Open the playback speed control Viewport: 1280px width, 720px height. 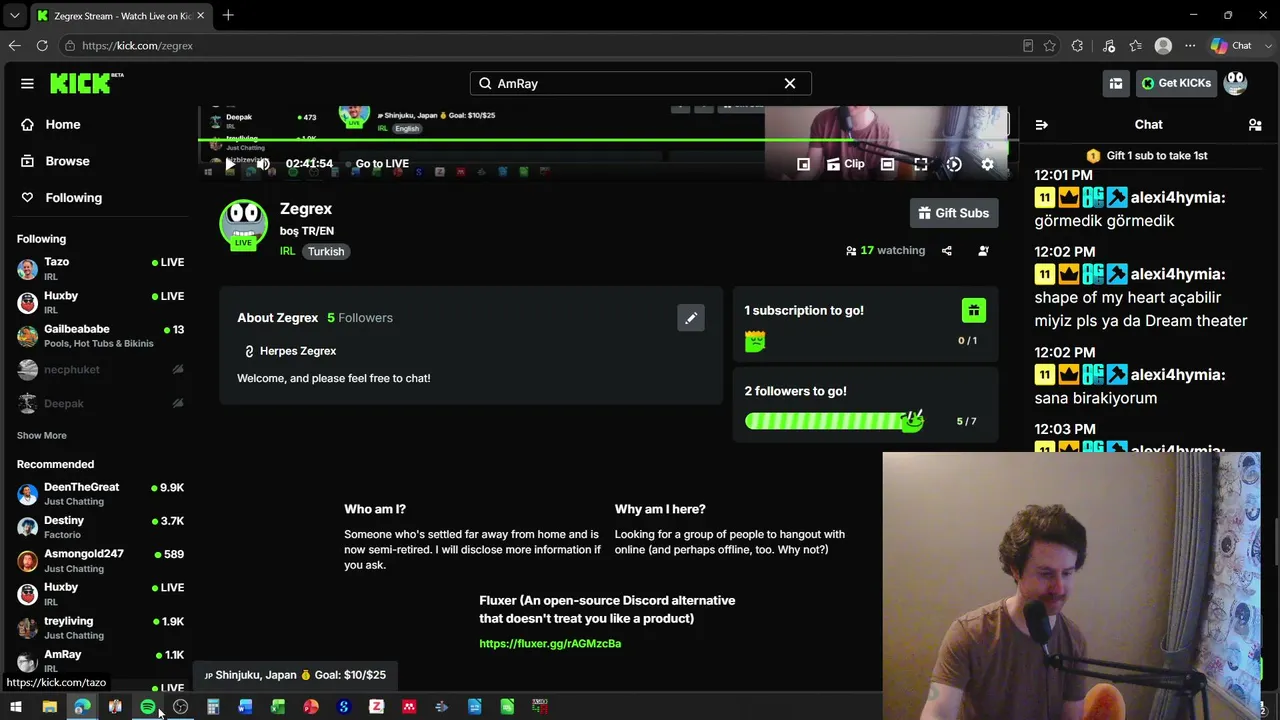point(954,164)
